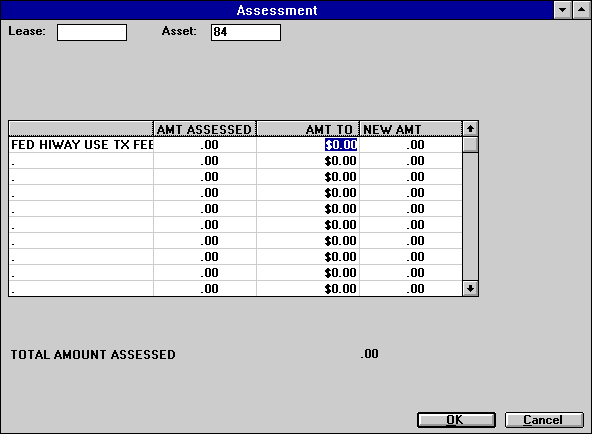Click the blank header above the fee names
Screen dimensions: 592x434
pyautogui.click(x=81, y=129)
